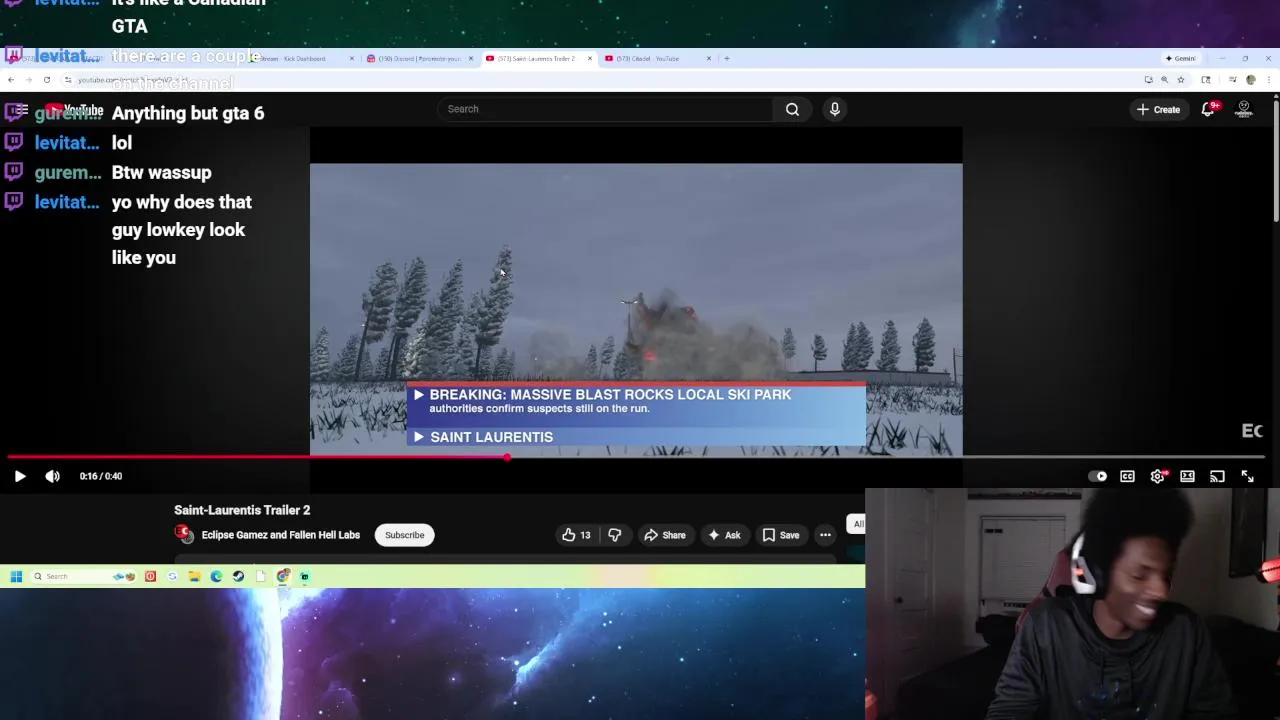Subscribe to Eclipse Gamez channel
The image size is (1280, 720).
[405, 535]
